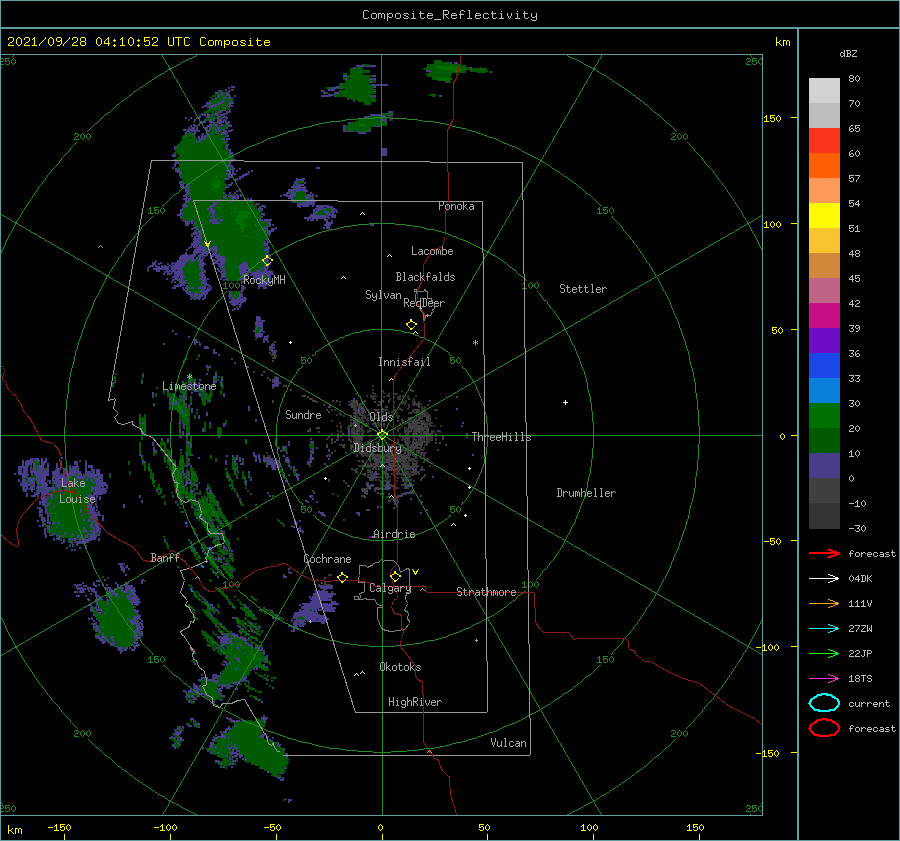The image size is (900, 841).
Task: Click the 54 dBZ yellow color swatch
Action: click(824, 215)
